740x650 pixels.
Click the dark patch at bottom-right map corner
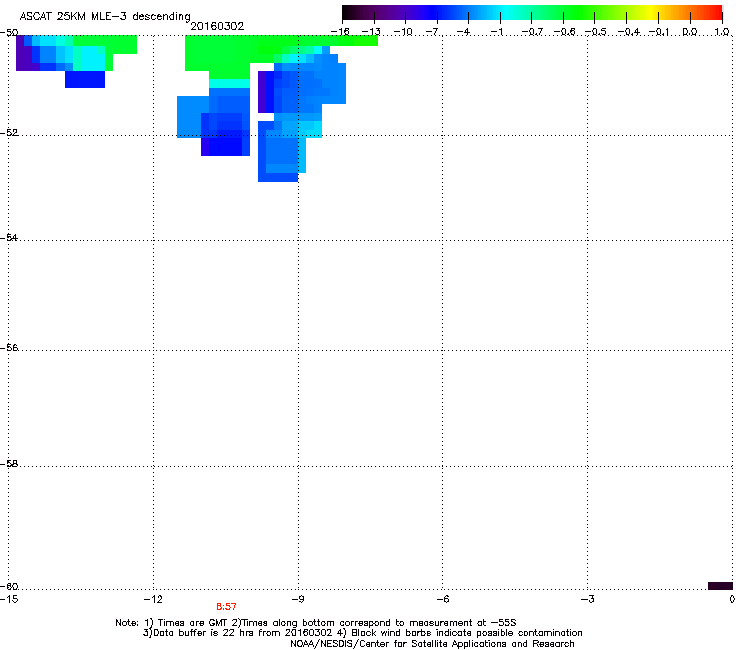pos(720,586)
